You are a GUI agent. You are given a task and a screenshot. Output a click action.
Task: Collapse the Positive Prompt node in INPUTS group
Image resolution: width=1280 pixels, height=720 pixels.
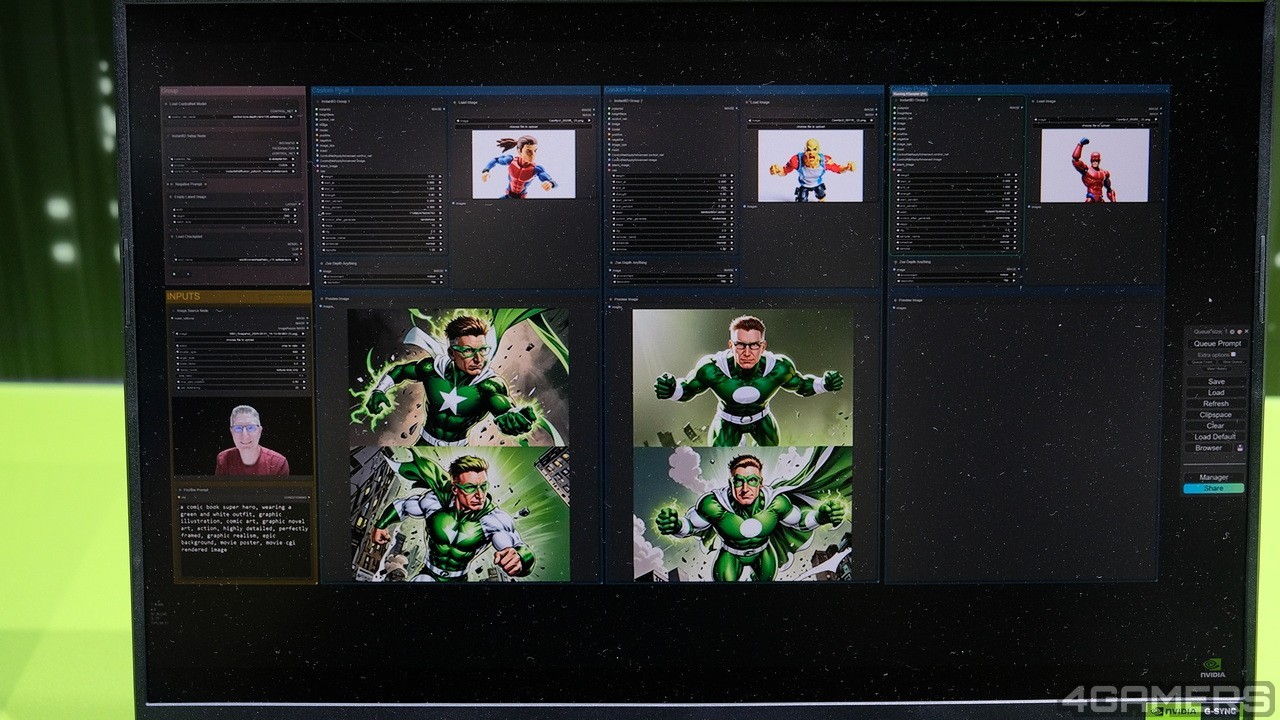click(179, 490)
